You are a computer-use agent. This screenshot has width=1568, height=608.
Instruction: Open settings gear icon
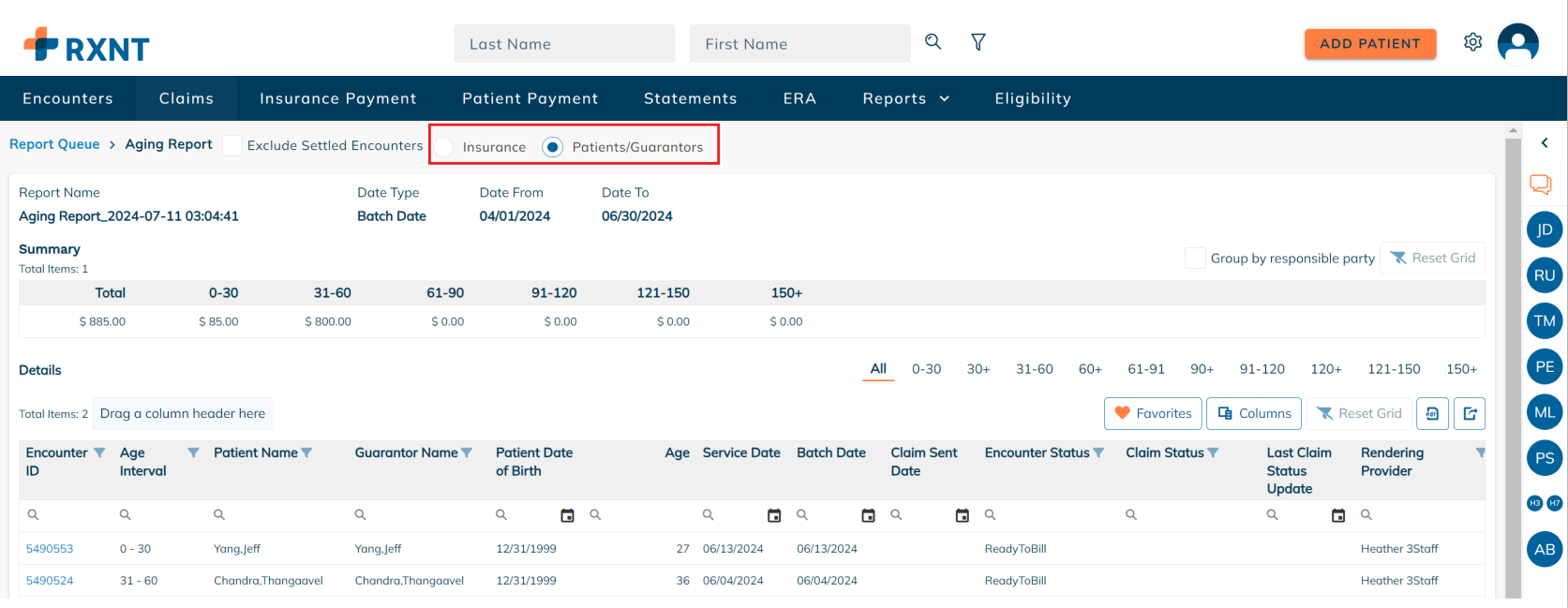pyautogui.click(x=1472, y=42)
